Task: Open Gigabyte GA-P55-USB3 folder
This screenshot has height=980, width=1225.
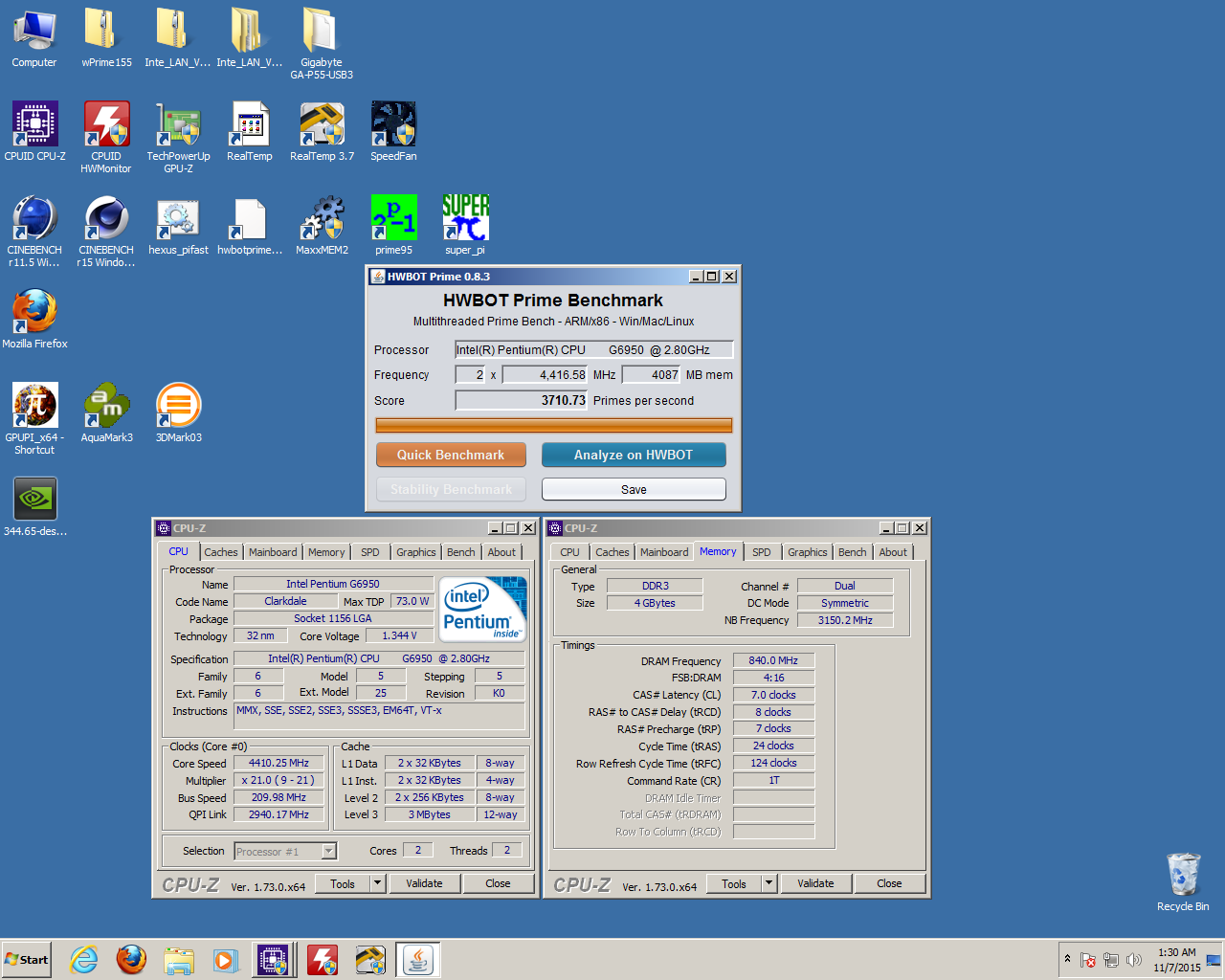Action: tap(322, 44)
